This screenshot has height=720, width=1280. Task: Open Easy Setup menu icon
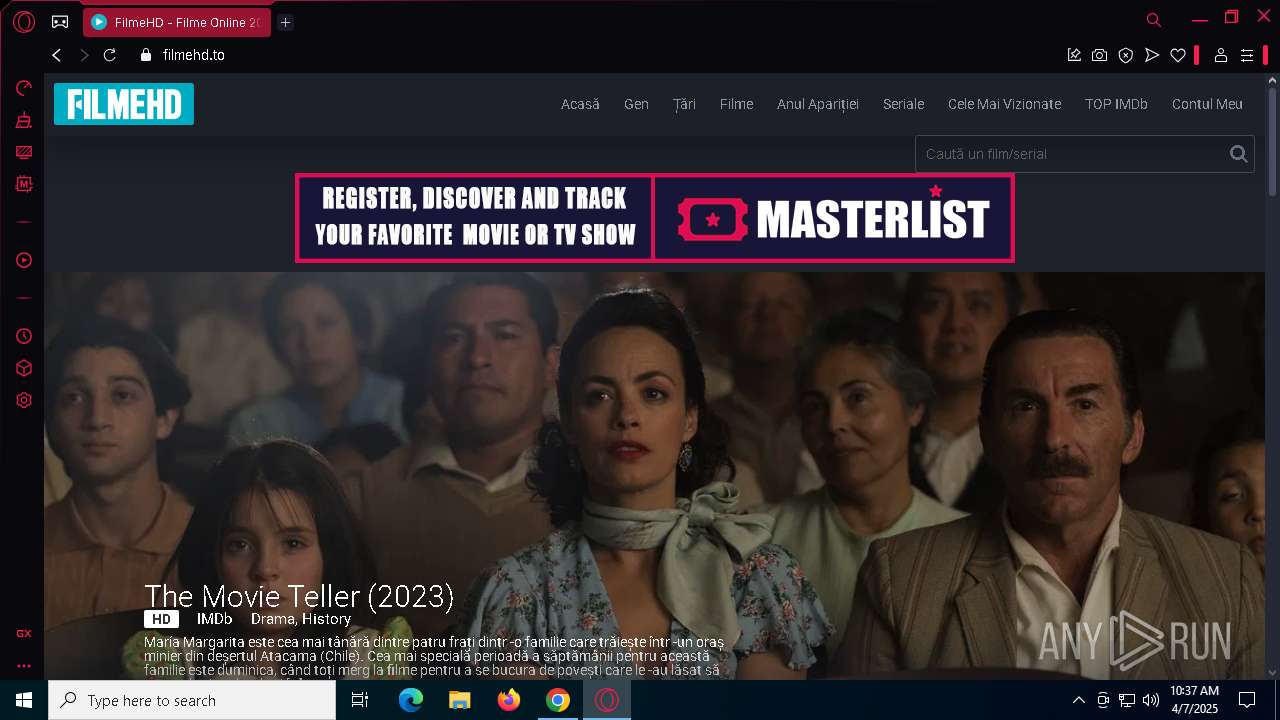(1247, 55)
